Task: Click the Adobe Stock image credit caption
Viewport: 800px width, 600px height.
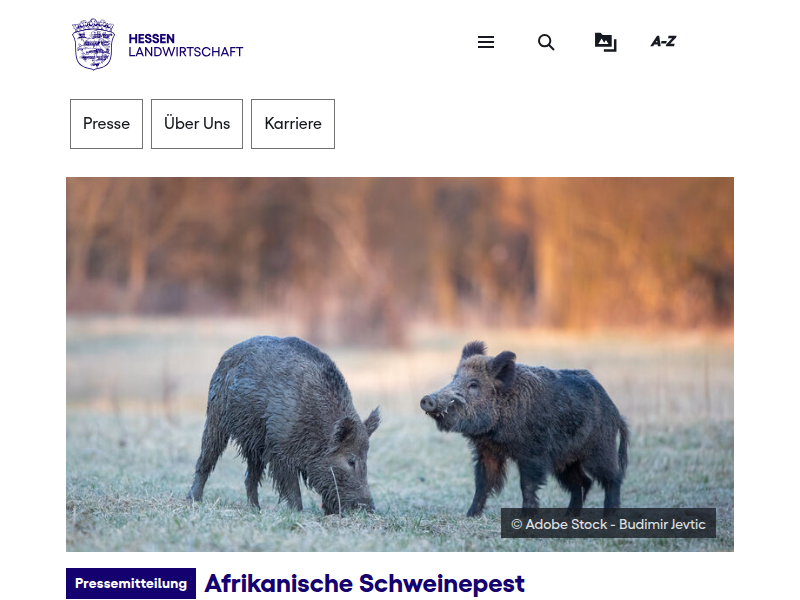Action: [608, 523]
